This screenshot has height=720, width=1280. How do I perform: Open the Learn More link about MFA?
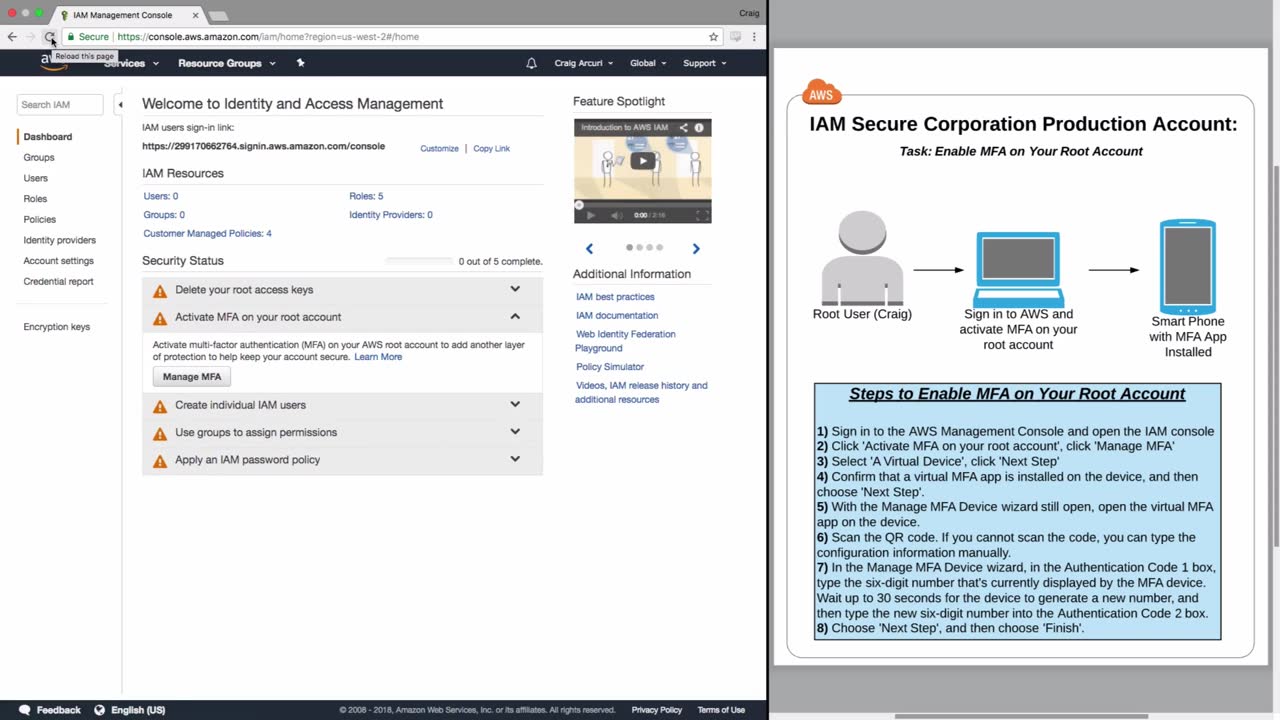click(378, 357)
